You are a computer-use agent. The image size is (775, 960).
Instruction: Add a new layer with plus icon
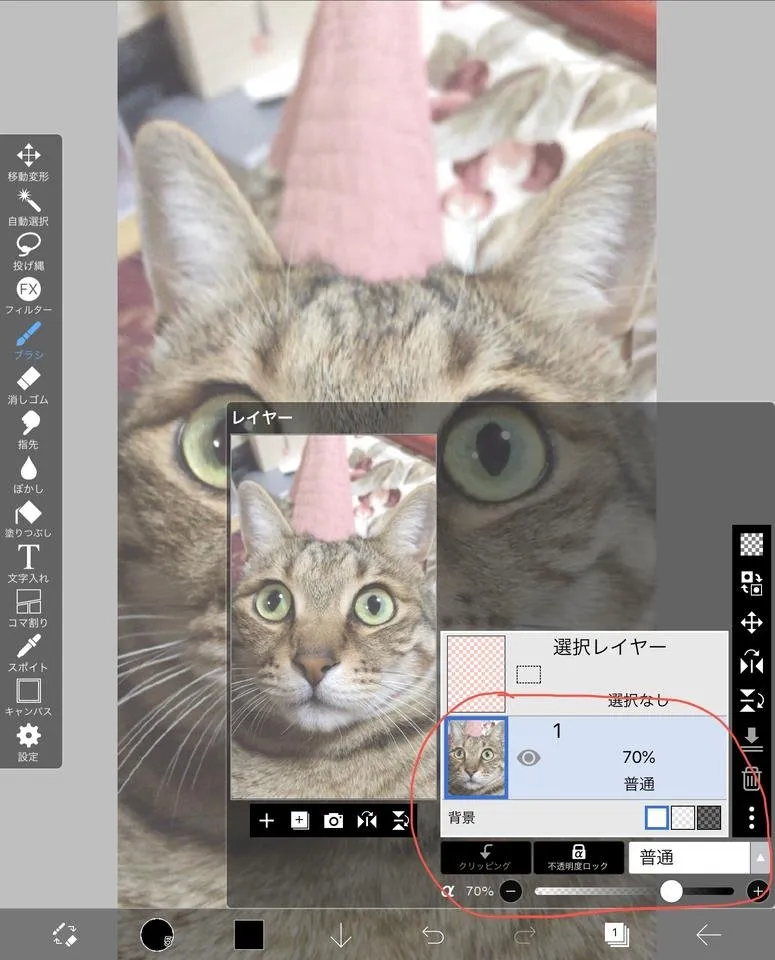click(x=266, y=820)
